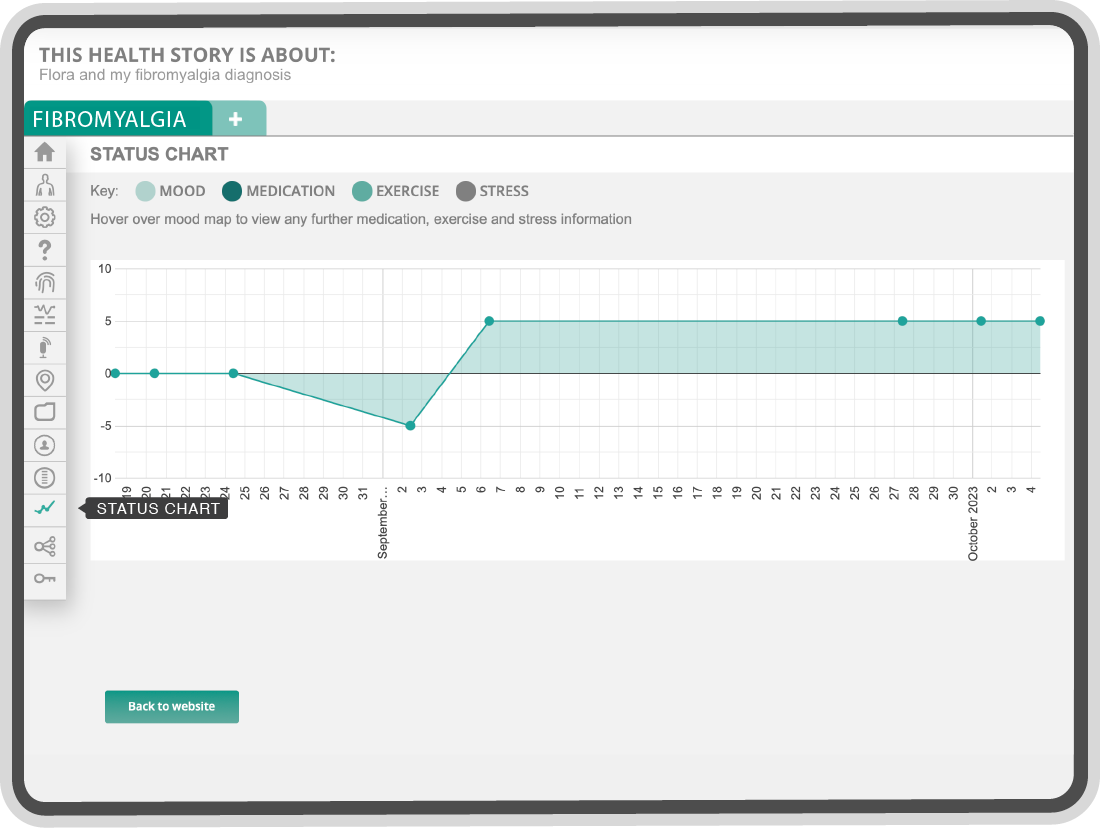Open the settings gear sidebar icon
Screen dimensions: 1100x828
(x=45, y=218)
